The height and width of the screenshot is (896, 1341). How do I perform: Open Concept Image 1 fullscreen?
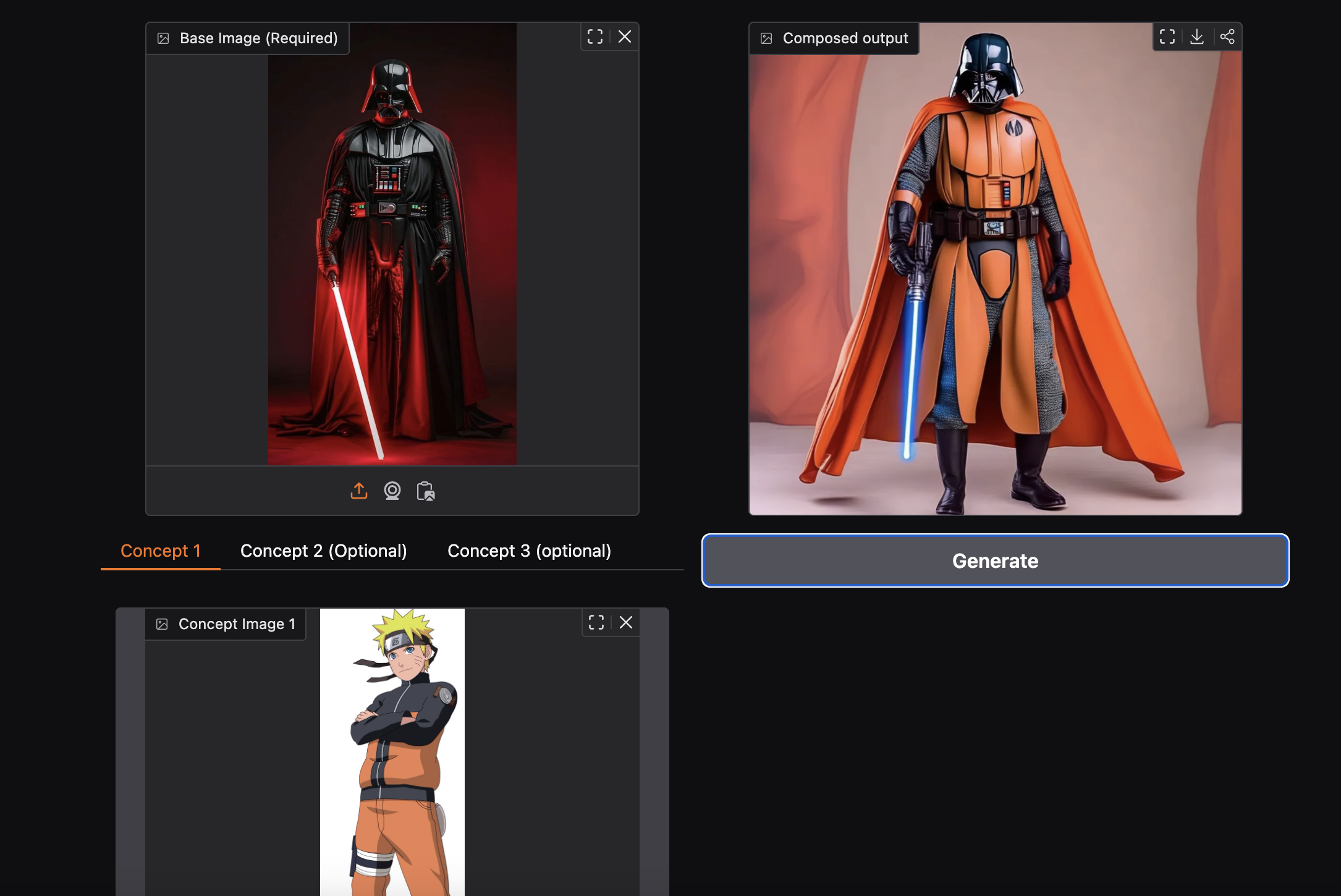coord(596,622)
